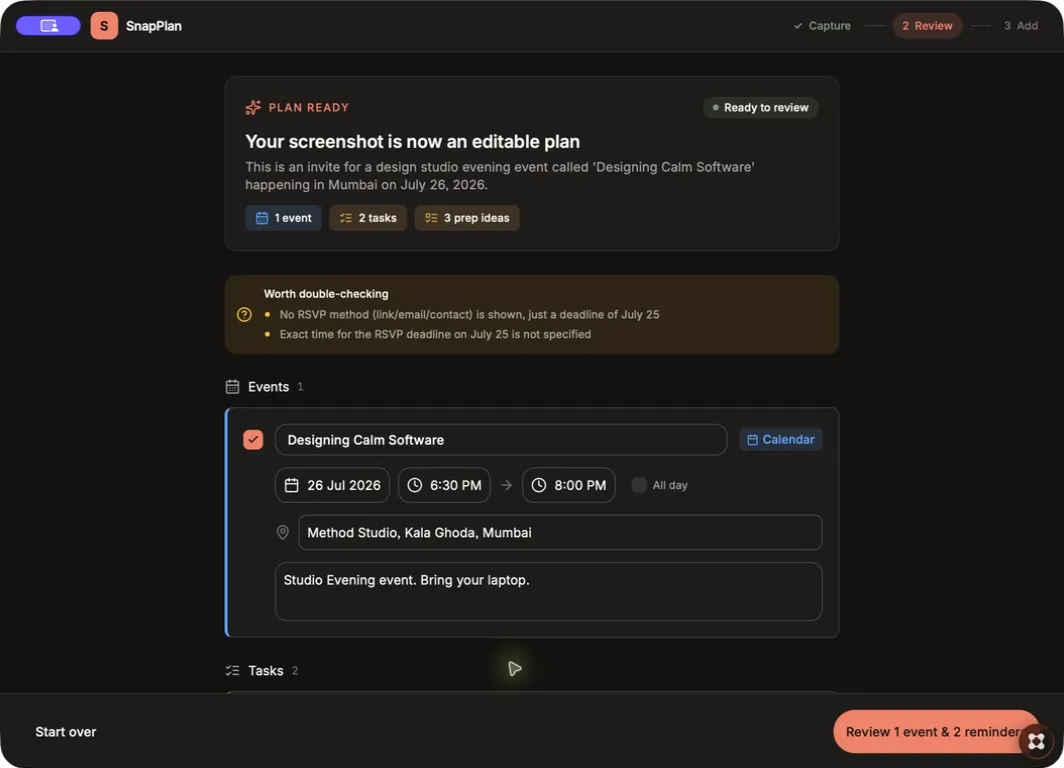Click the location pin icon
The height and width of the screenshot is (768, 1064).
click(x=283, y=533)
